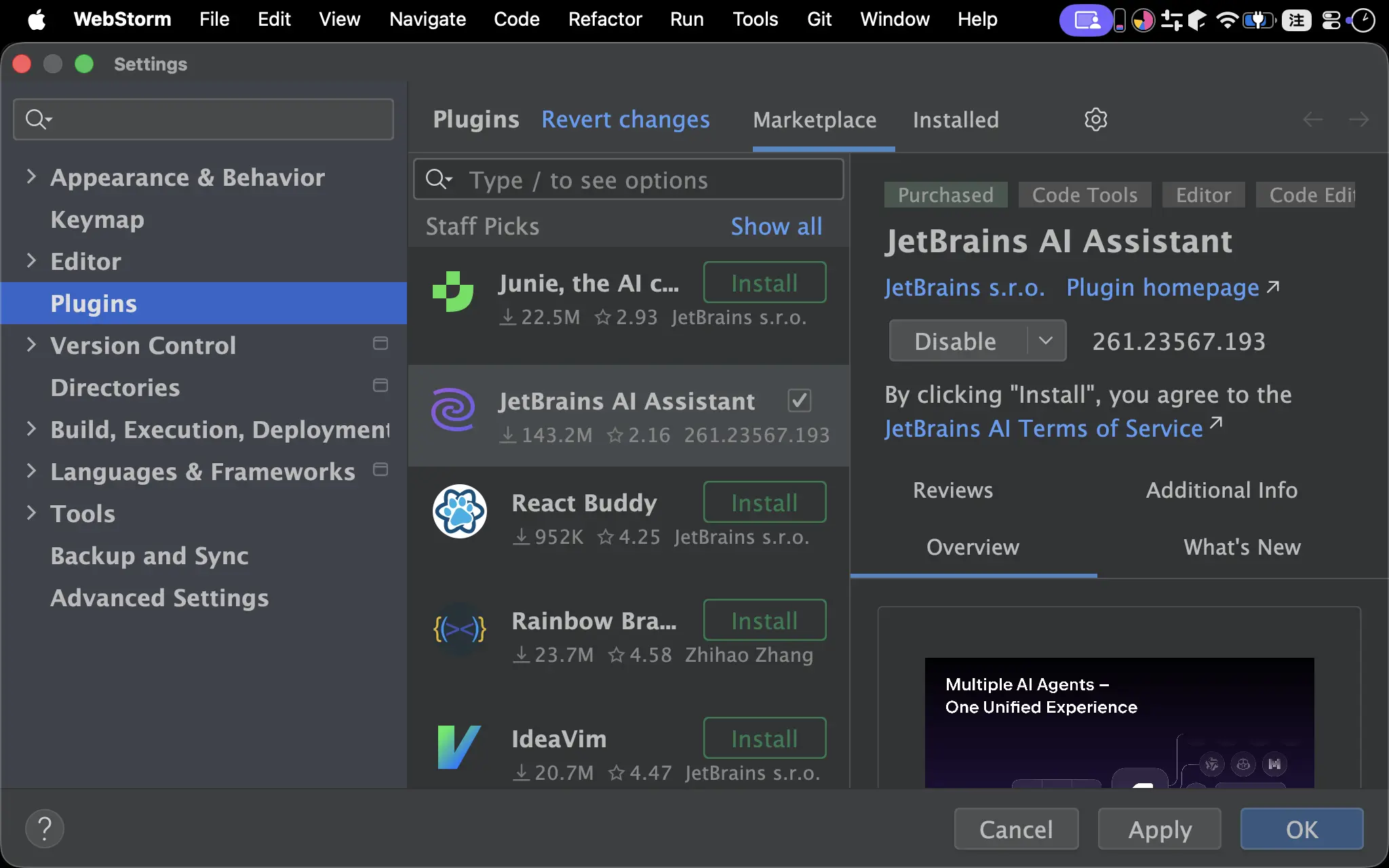
Task: Open the Disable button dropdown arrow
Action: tap(1046, 340)
